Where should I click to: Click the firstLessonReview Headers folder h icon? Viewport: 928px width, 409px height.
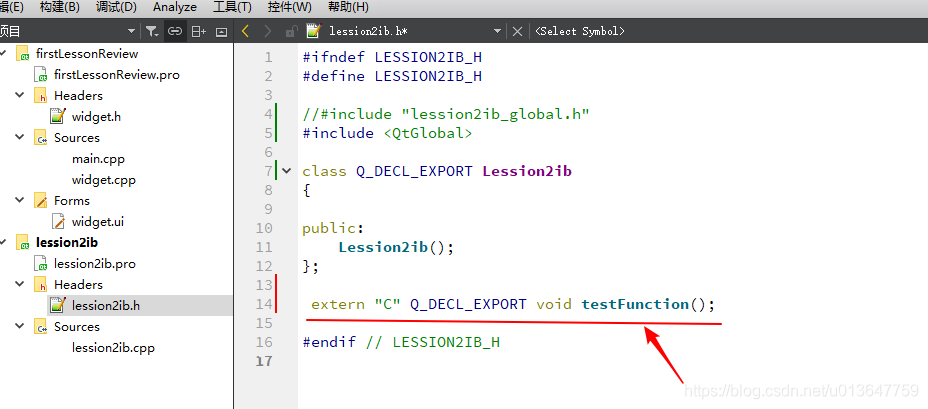[40, 95]
